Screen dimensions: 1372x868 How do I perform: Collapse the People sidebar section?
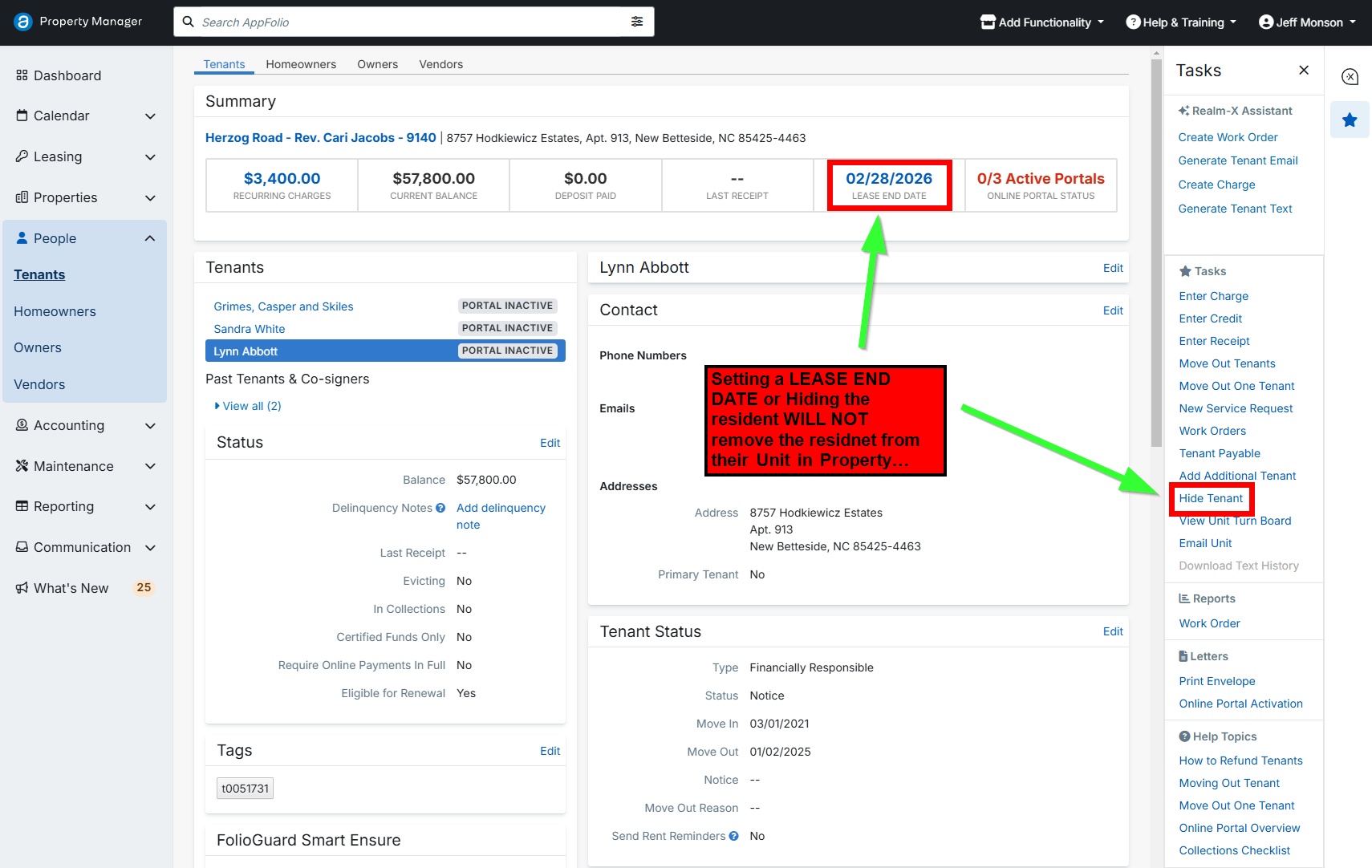click(x=150, y=238)
